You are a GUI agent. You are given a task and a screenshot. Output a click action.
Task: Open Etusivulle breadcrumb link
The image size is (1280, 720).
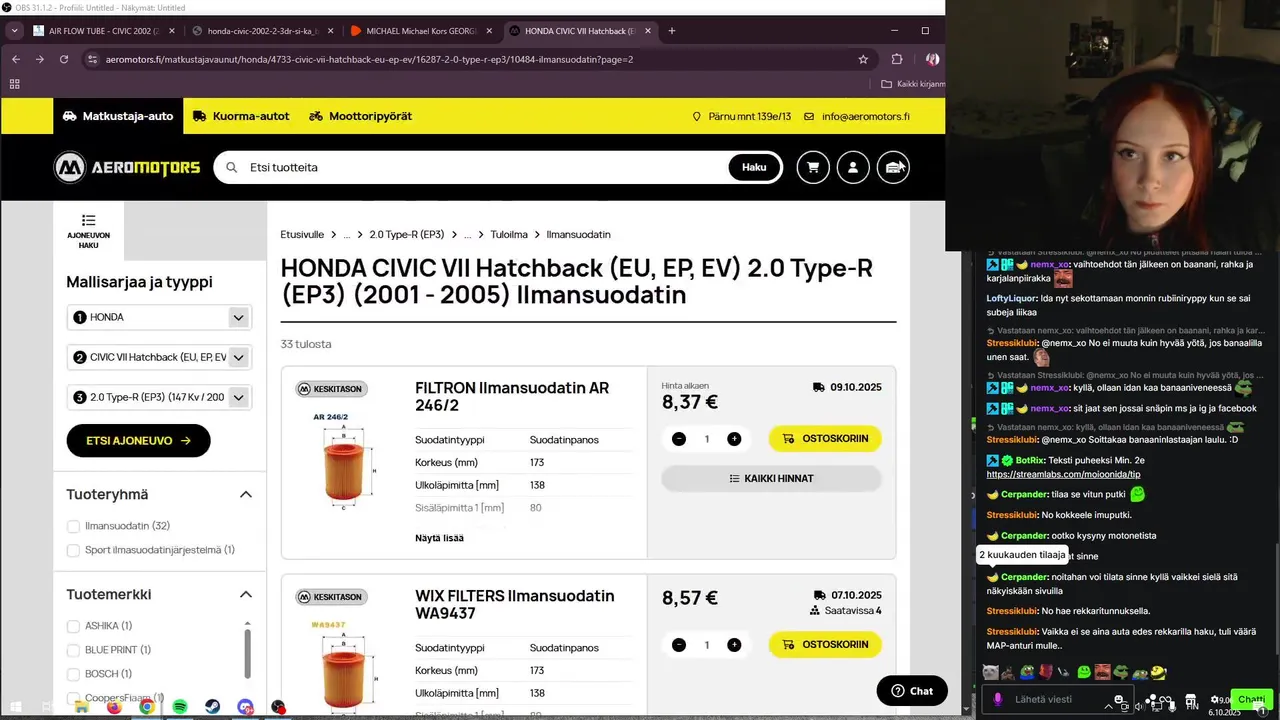pos(302,235)
